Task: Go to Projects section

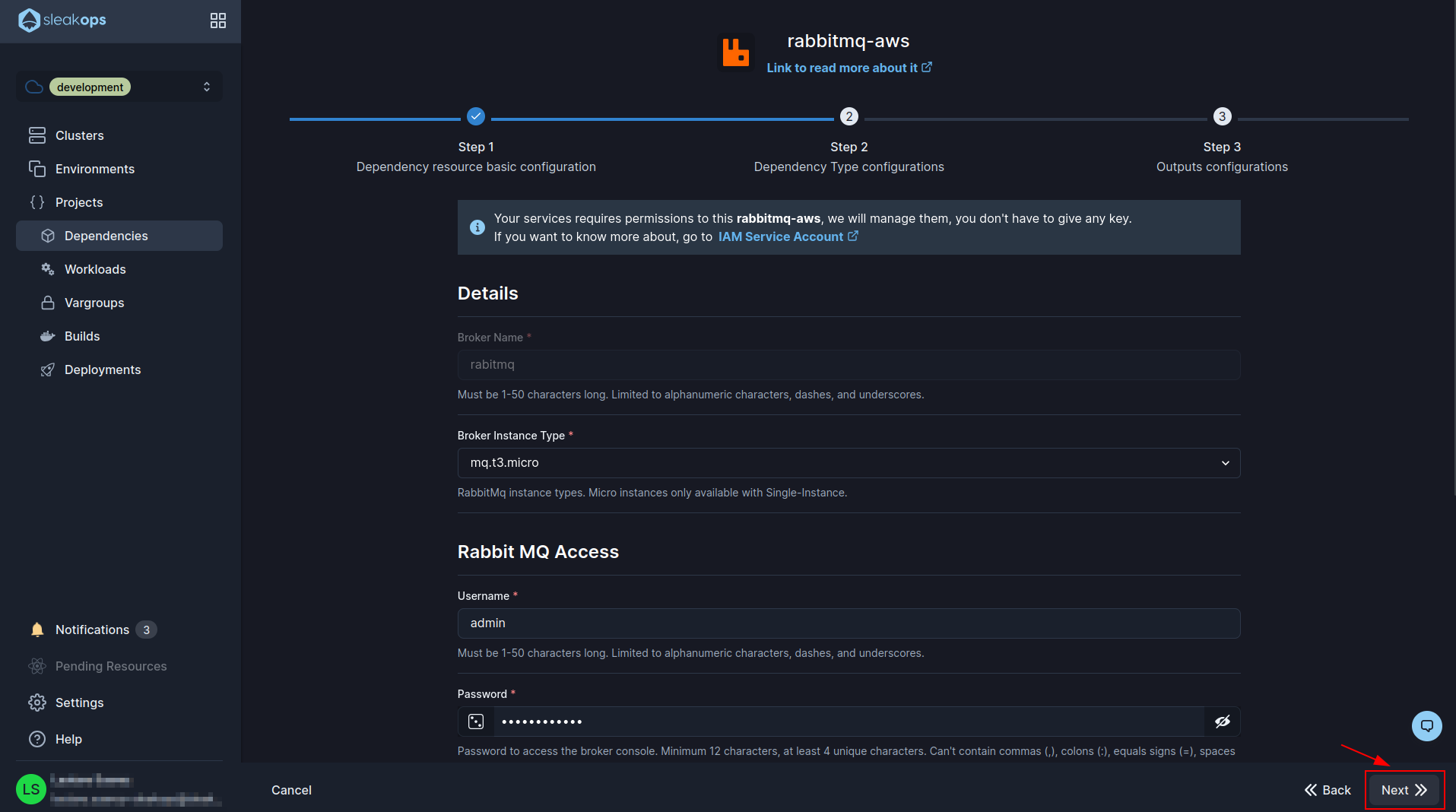Action: (119, 202)
